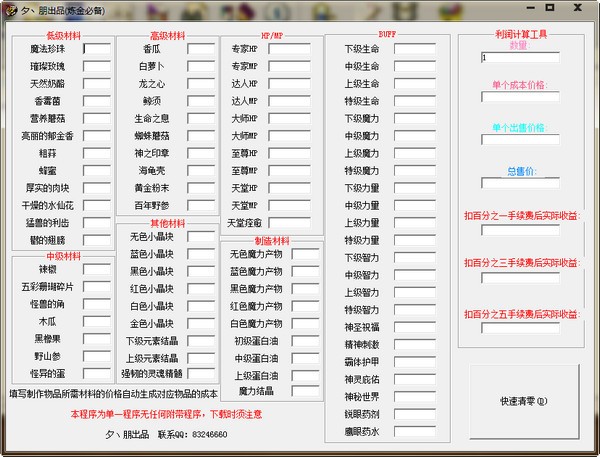The height and width of the screenshot is (457, 600).
Task: Click the 专家HP result field
Action: [x=289, y=49]
